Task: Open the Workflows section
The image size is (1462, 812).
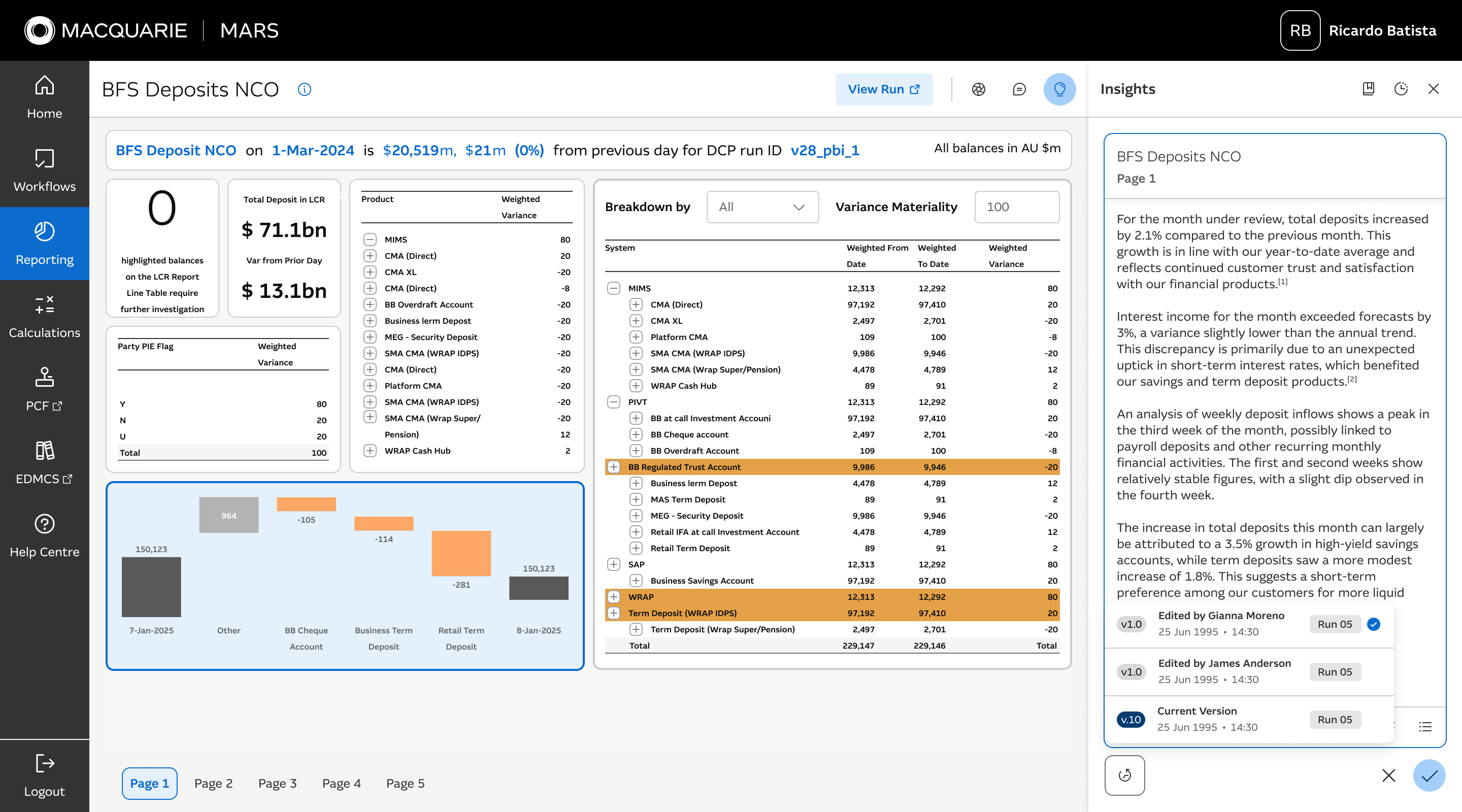Action: point(44,170)
